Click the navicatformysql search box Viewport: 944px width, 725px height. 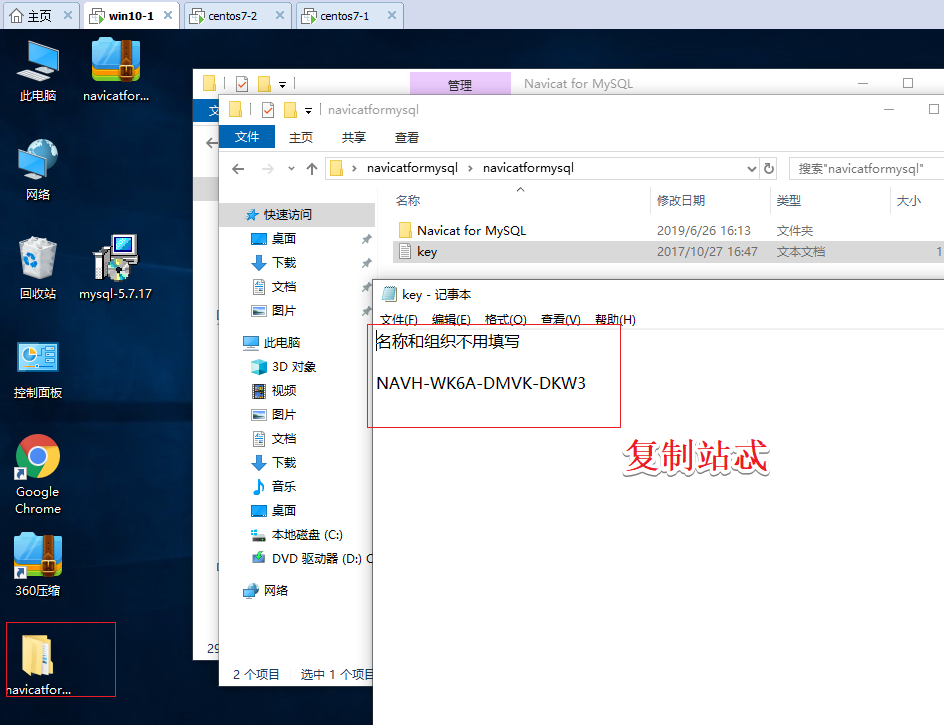[x=866, y=169]
